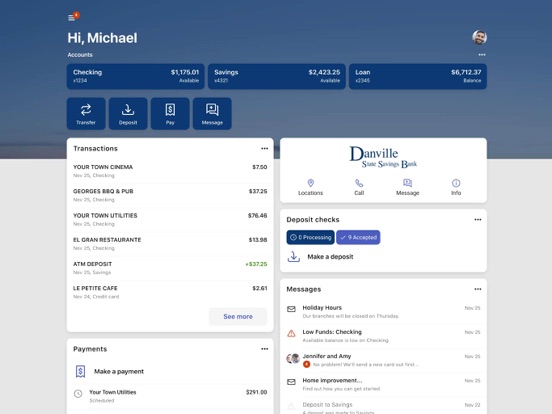Viewport: 552px width, 414px height.
Task: Click Savings balance $2,423.25
Action: point(324,72)
